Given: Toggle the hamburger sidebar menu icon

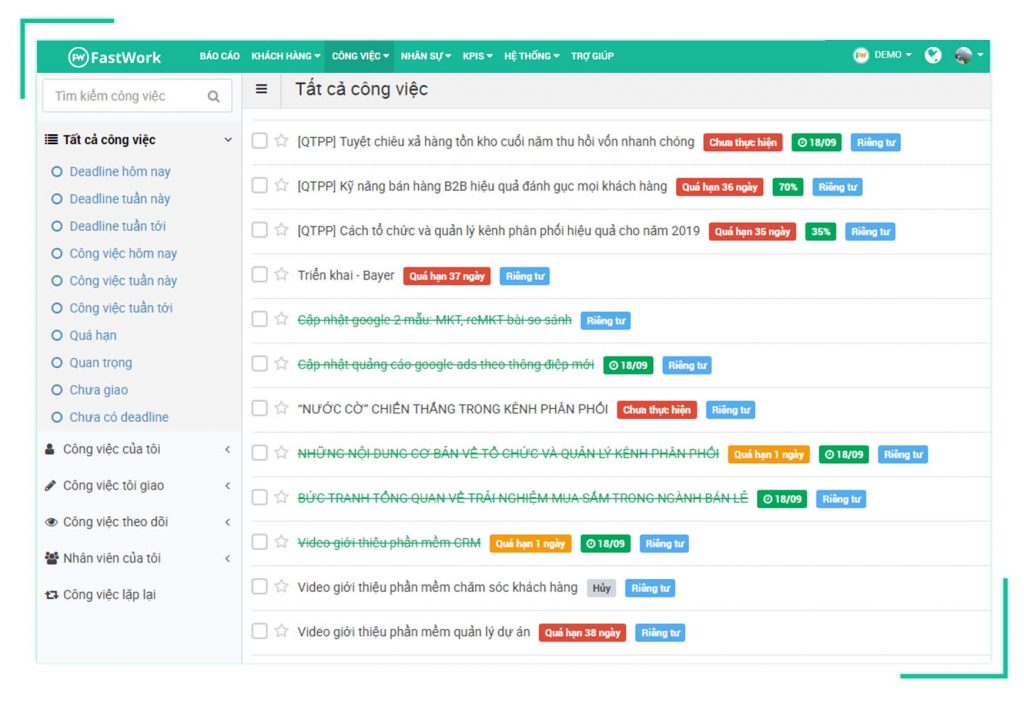Looking at the screenshot, I should click(262, 89).
